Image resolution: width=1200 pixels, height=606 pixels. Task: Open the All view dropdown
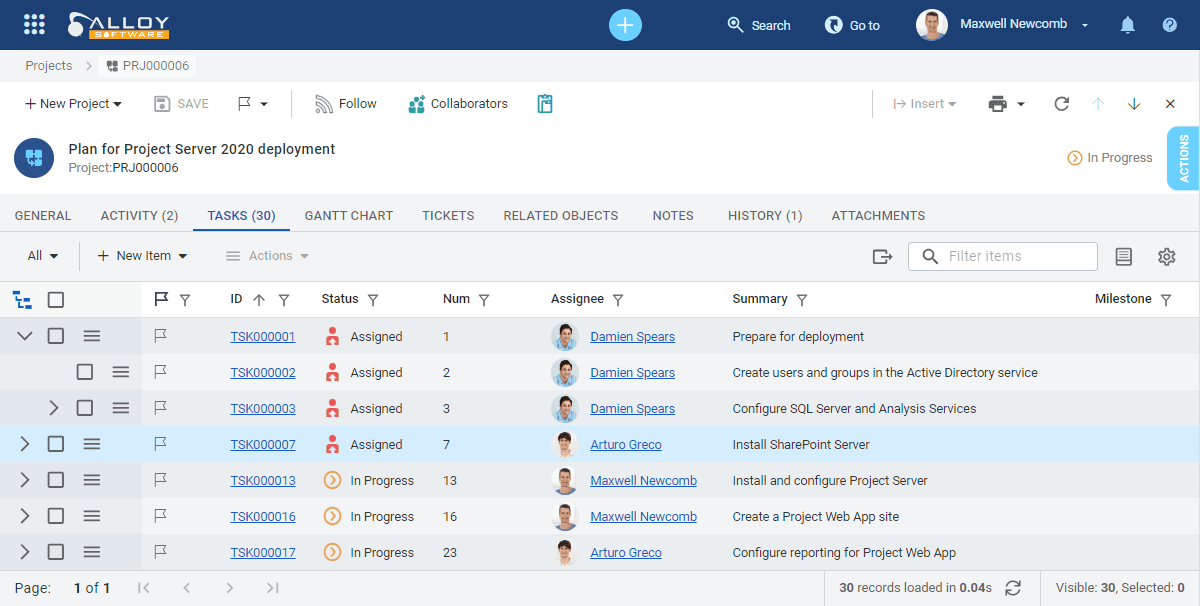coord(42,256)
